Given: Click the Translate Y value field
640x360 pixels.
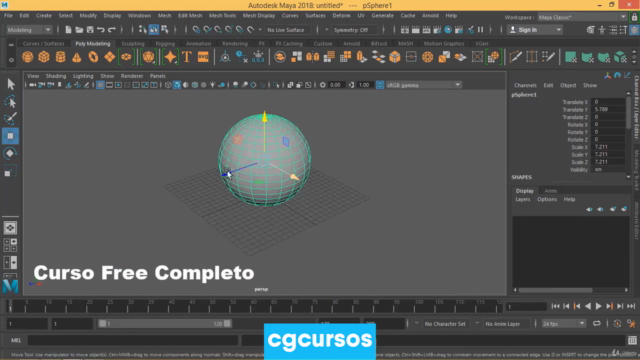Looking at the screenshot, I should [x=608, y=109].
